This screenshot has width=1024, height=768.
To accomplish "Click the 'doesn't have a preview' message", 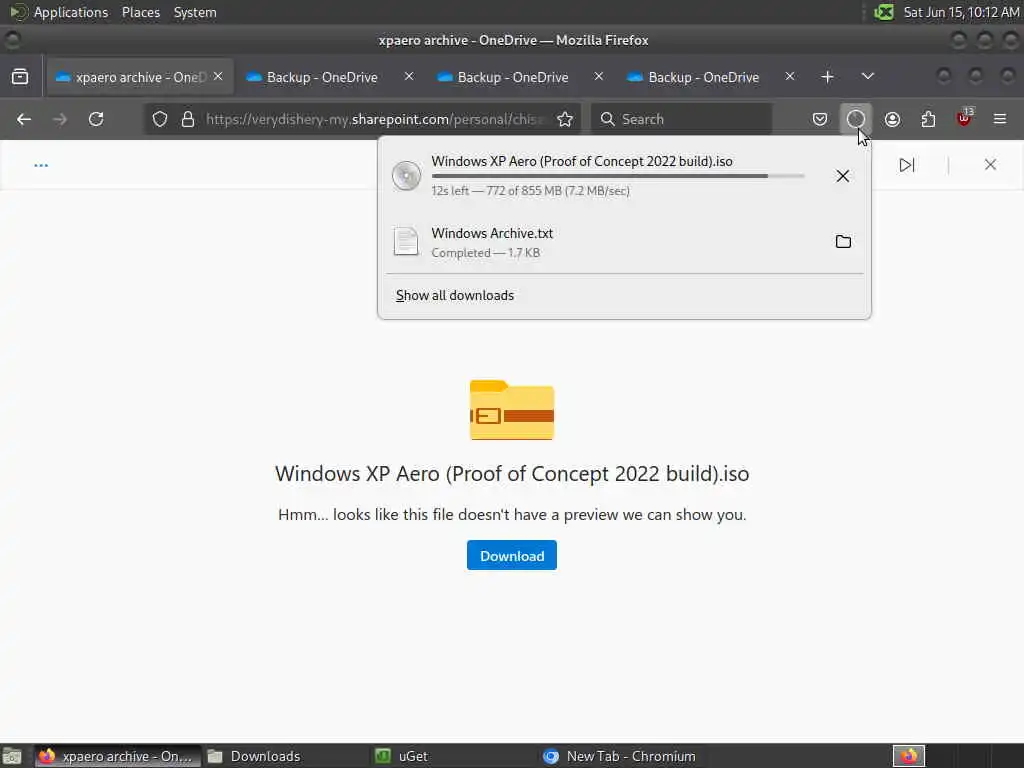I will pyautogui.click(x=512, y=515).
